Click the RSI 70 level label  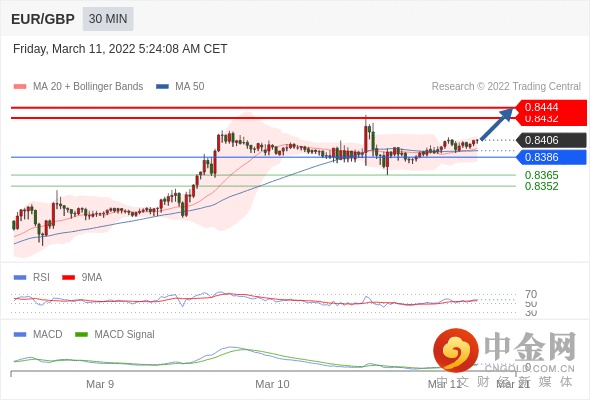point(531,294)
